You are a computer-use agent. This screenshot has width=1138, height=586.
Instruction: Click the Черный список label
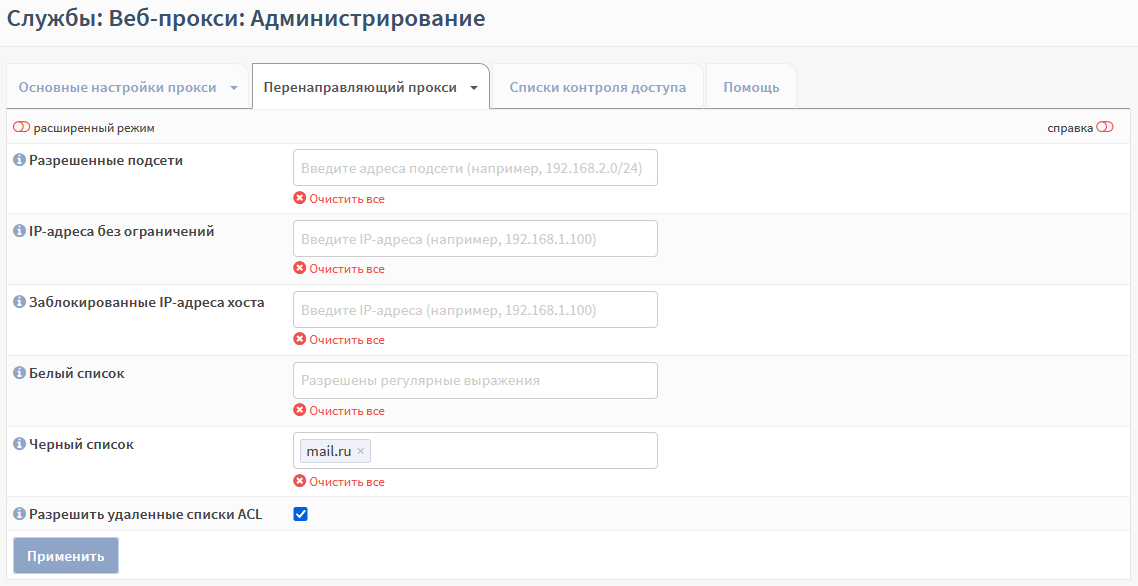click(81, 444)
